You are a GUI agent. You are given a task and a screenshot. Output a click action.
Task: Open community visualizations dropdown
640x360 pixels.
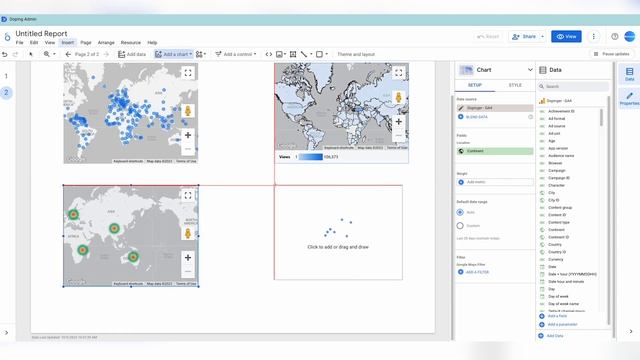pos(200,54)
